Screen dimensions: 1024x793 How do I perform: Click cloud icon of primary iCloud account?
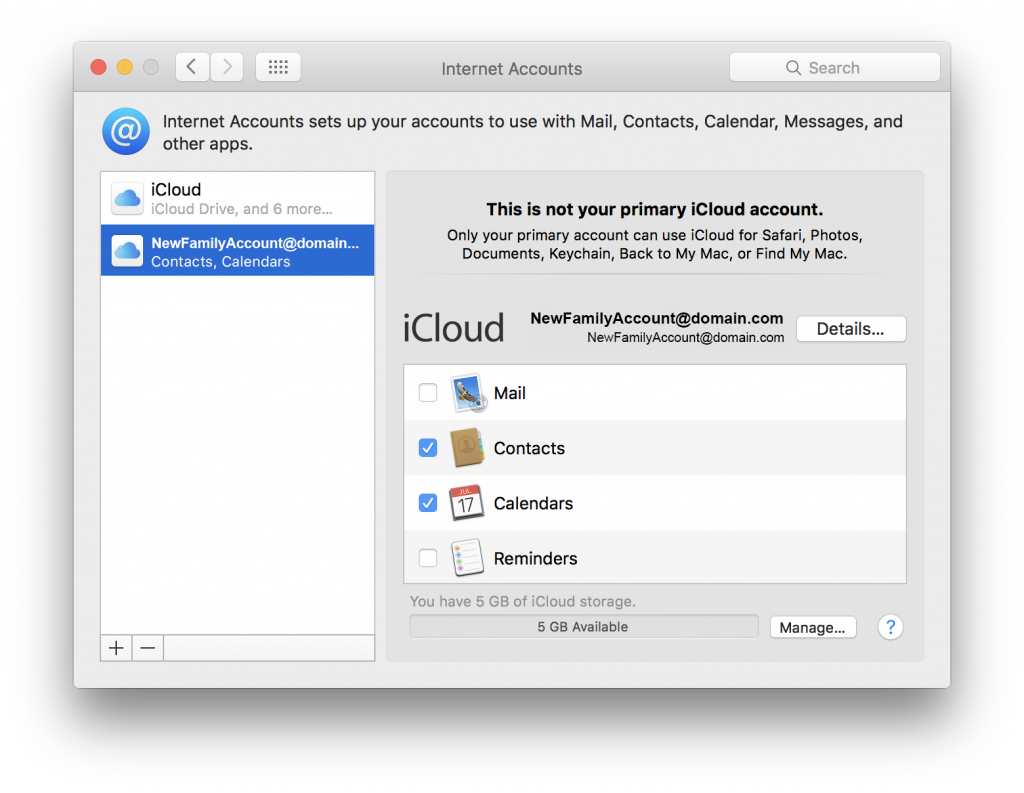127,198
